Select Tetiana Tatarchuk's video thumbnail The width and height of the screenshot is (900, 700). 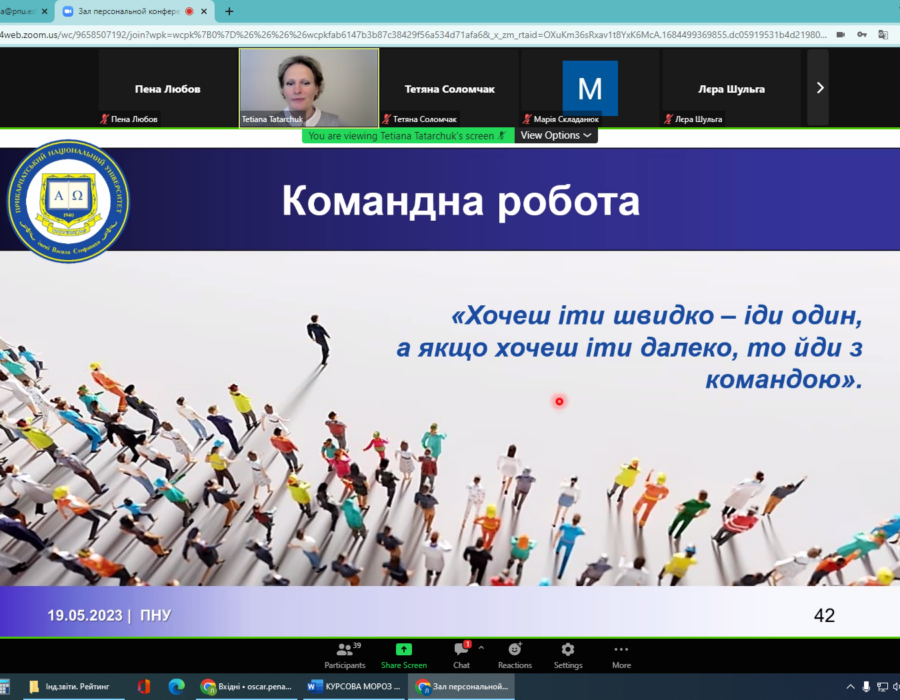(309, 88)
